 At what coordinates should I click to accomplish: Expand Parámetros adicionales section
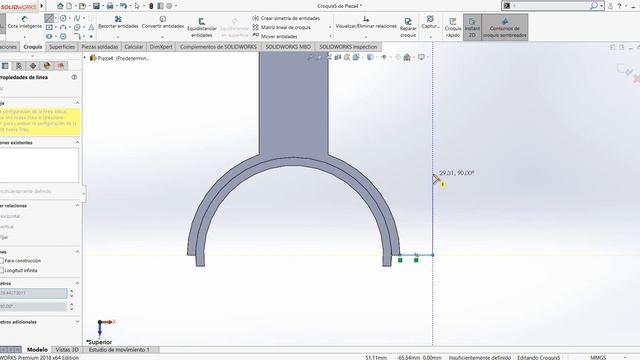[77, 322]
